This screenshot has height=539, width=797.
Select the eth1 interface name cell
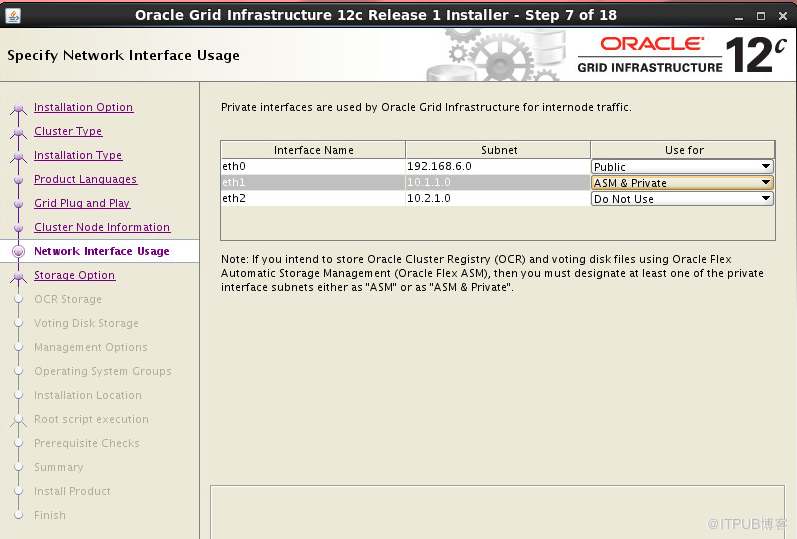[313, 182]
